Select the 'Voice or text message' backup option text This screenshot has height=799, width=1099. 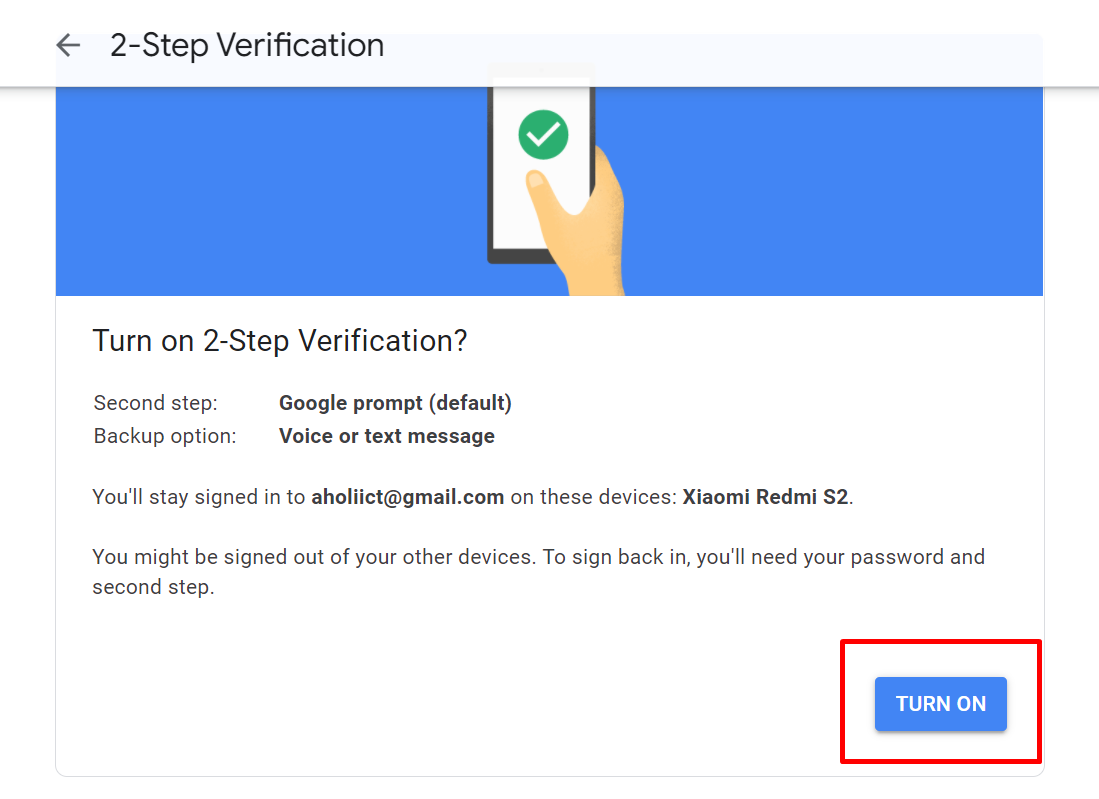387,436
